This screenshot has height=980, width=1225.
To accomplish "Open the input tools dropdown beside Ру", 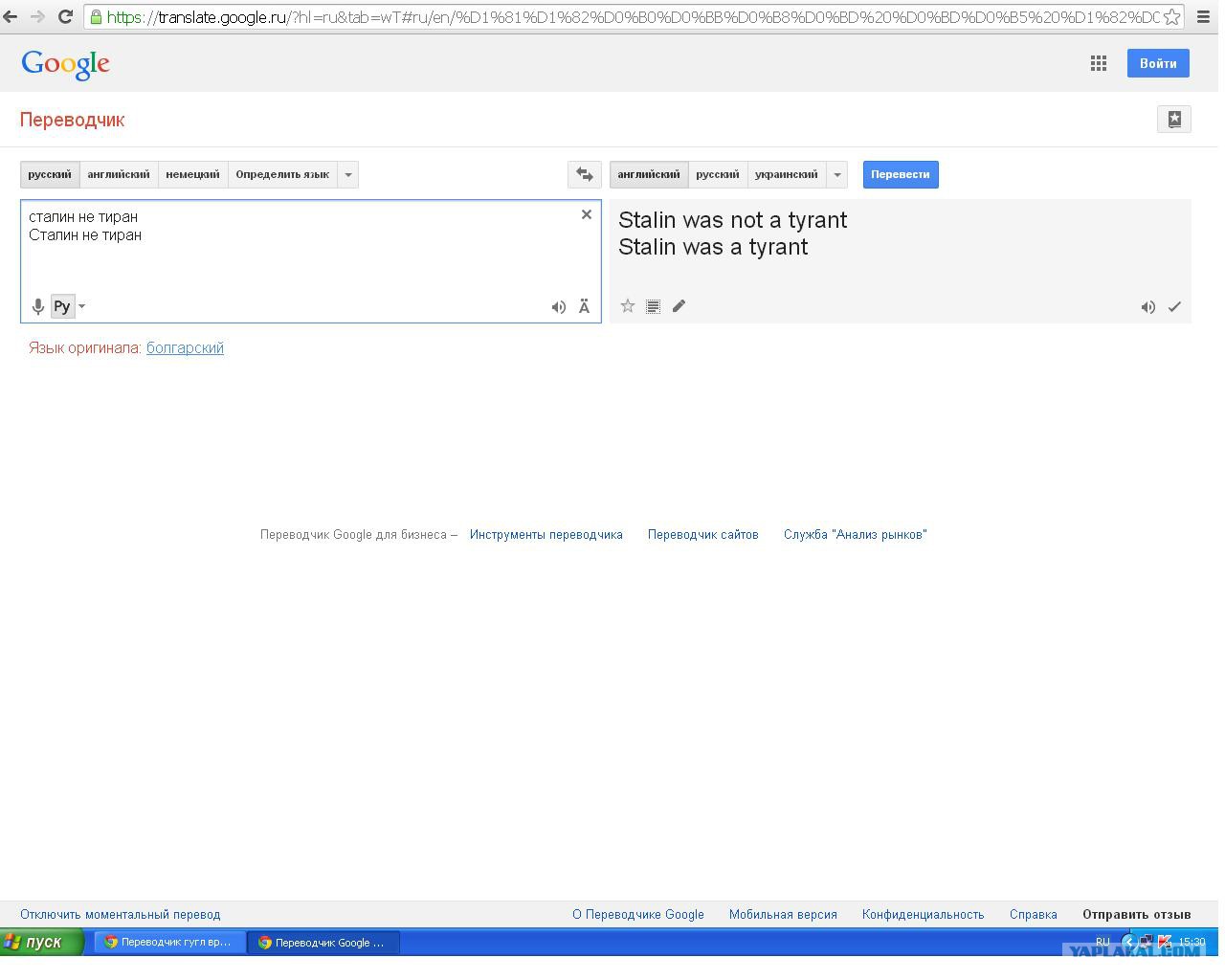I will 81,306.
